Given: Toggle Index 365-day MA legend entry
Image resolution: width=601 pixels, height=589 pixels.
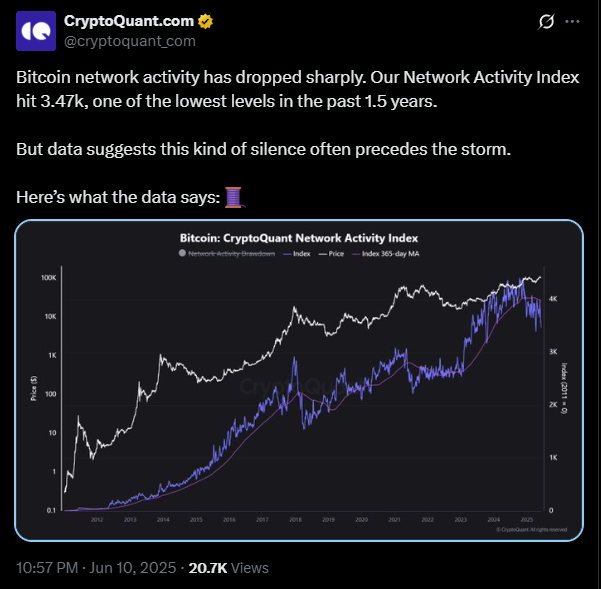Looking at the screenshot, I should (386, 254).
